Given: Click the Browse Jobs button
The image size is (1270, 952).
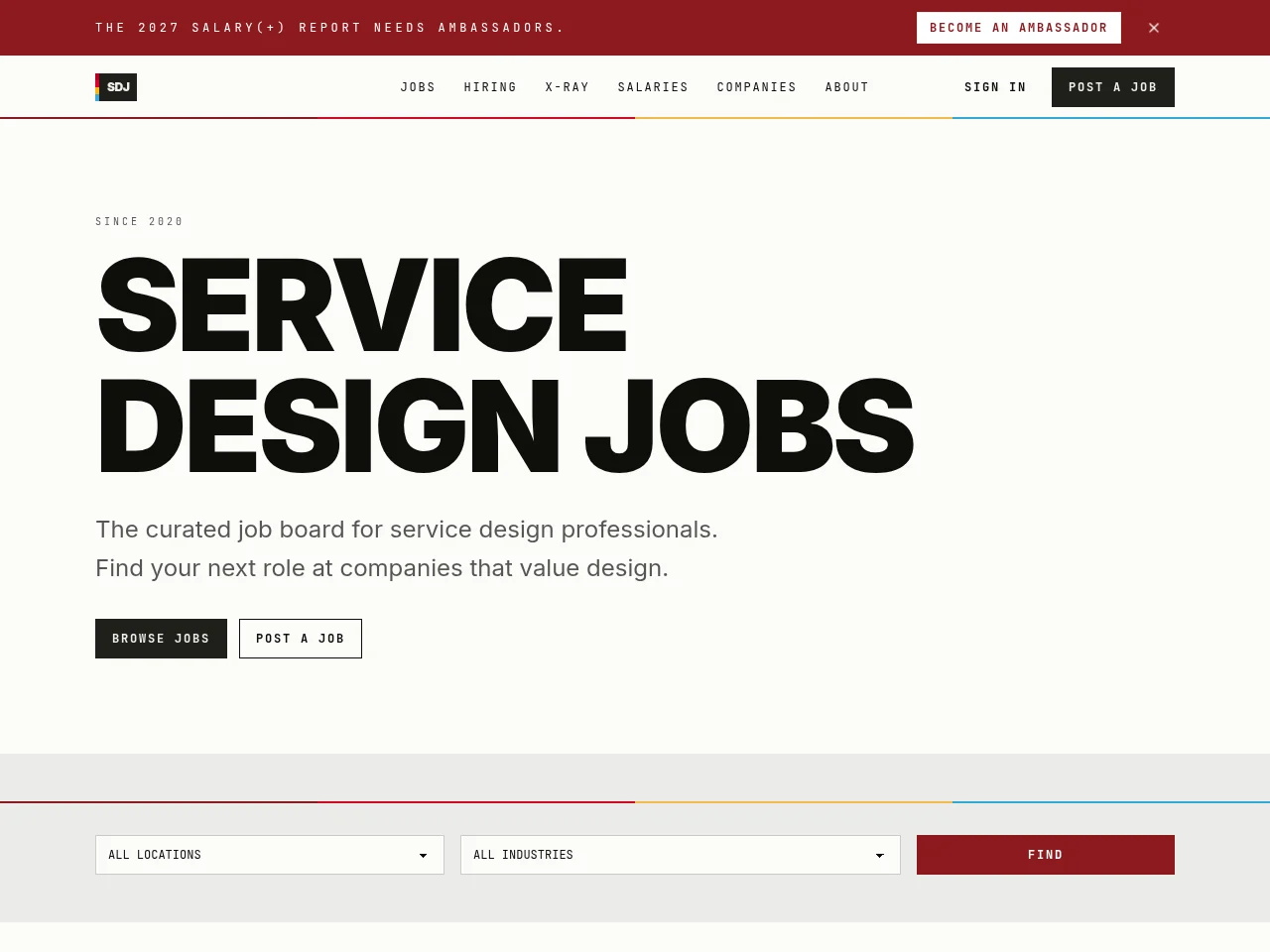Looking at the screenshot, I should [161, 639].
